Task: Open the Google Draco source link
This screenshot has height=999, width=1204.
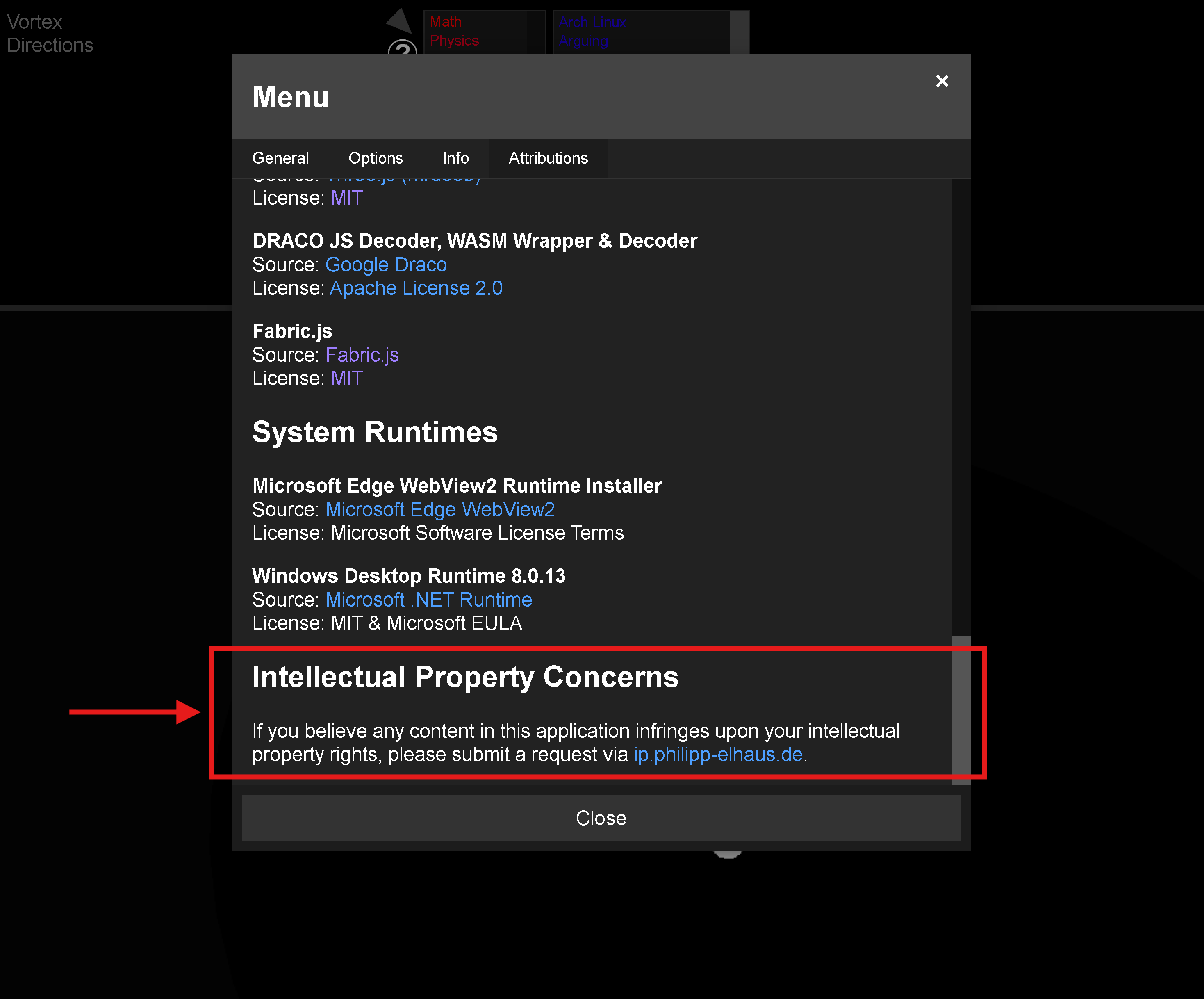Action: pyautogui.click(x=386, y=265)
